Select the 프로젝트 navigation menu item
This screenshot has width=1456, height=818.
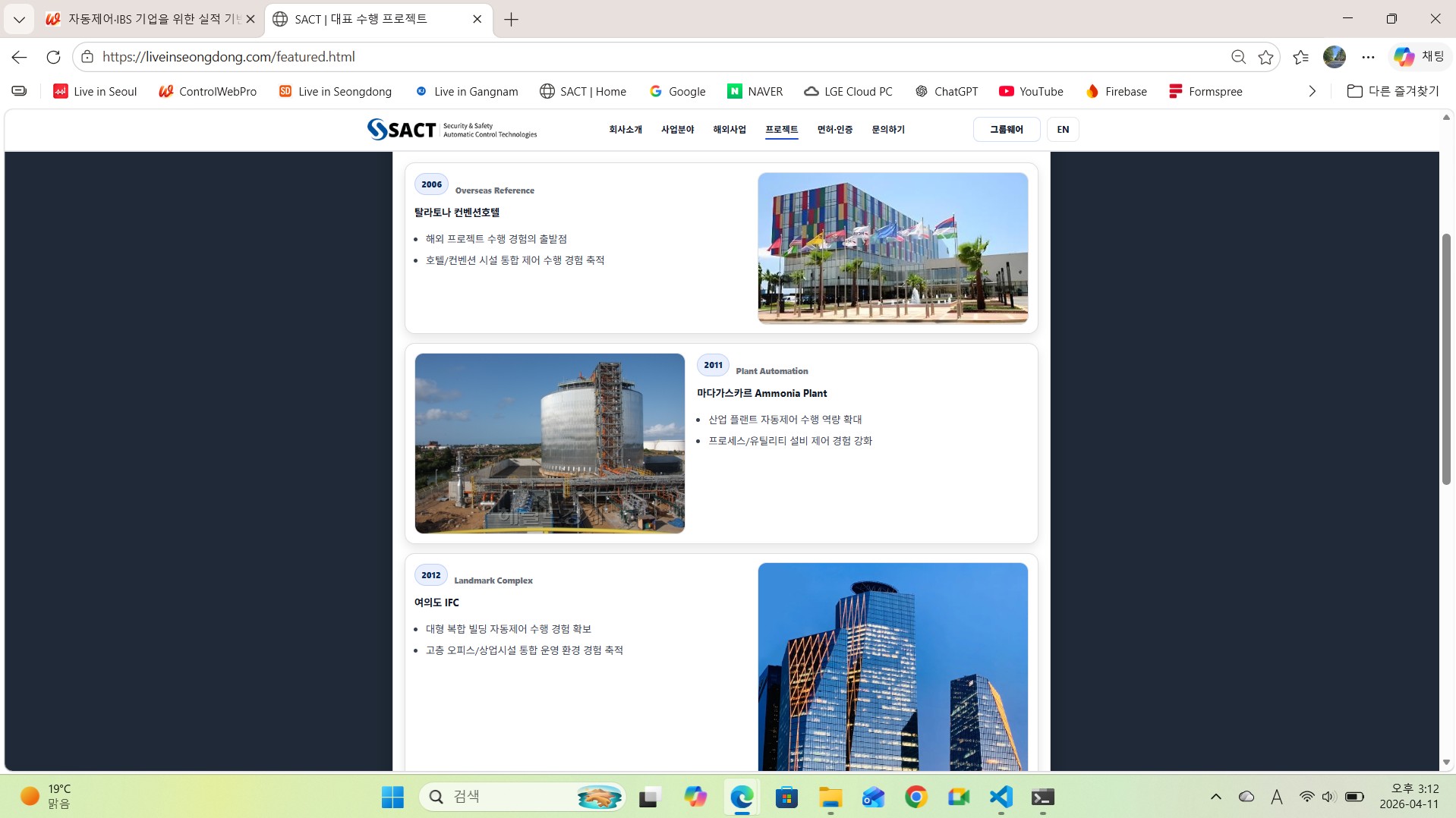click(781, 129)
